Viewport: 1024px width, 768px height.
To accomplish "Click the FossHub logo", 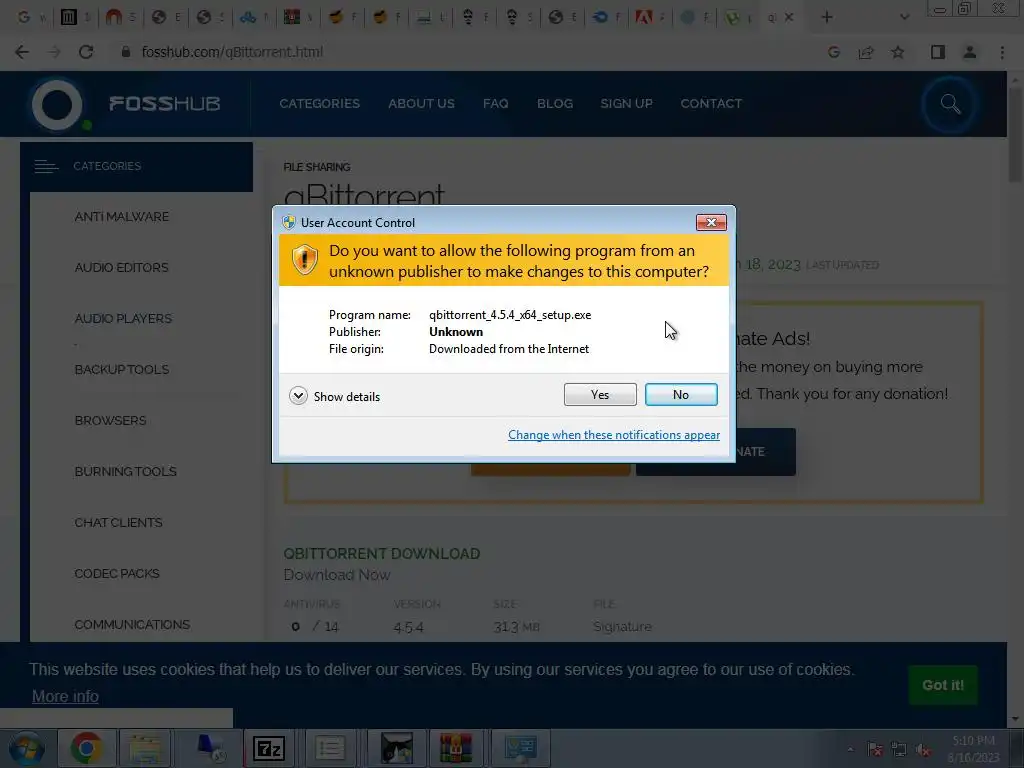I will pyautogui.click(x=125, y=104).
